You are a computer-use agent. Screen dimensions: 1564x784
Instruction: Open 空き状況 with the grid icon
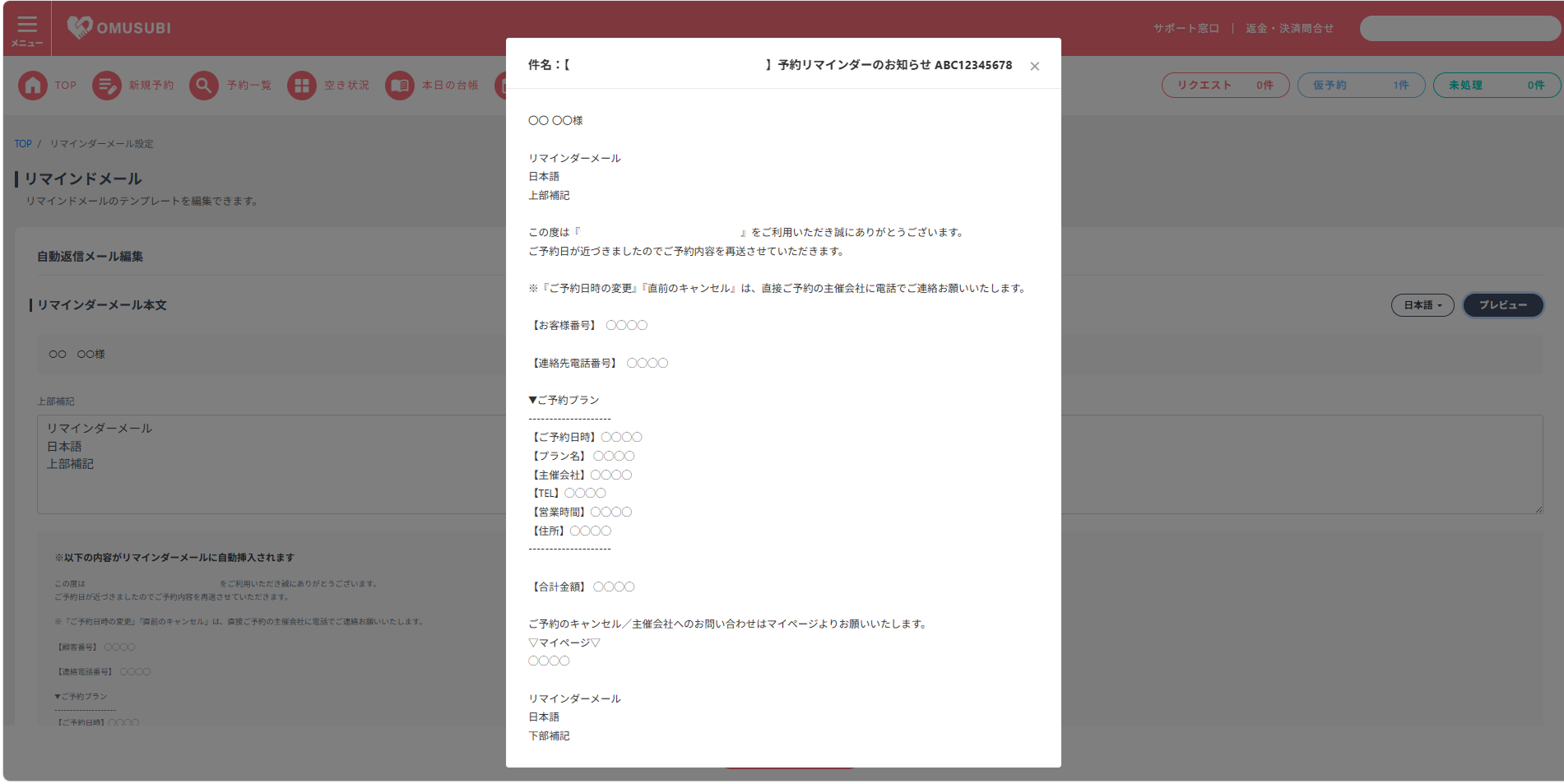click(328, 86)
